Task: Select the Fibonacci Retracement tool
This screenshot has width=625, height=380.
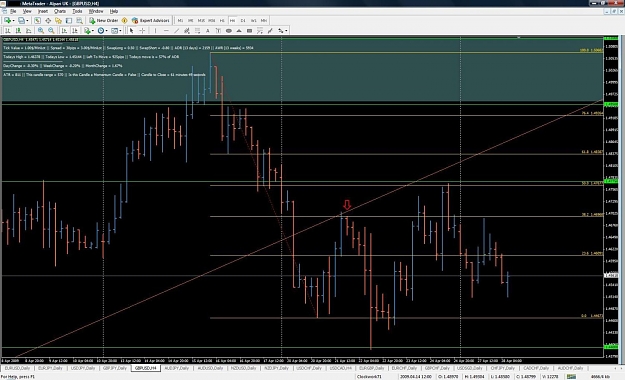Action: pos(197,30)
